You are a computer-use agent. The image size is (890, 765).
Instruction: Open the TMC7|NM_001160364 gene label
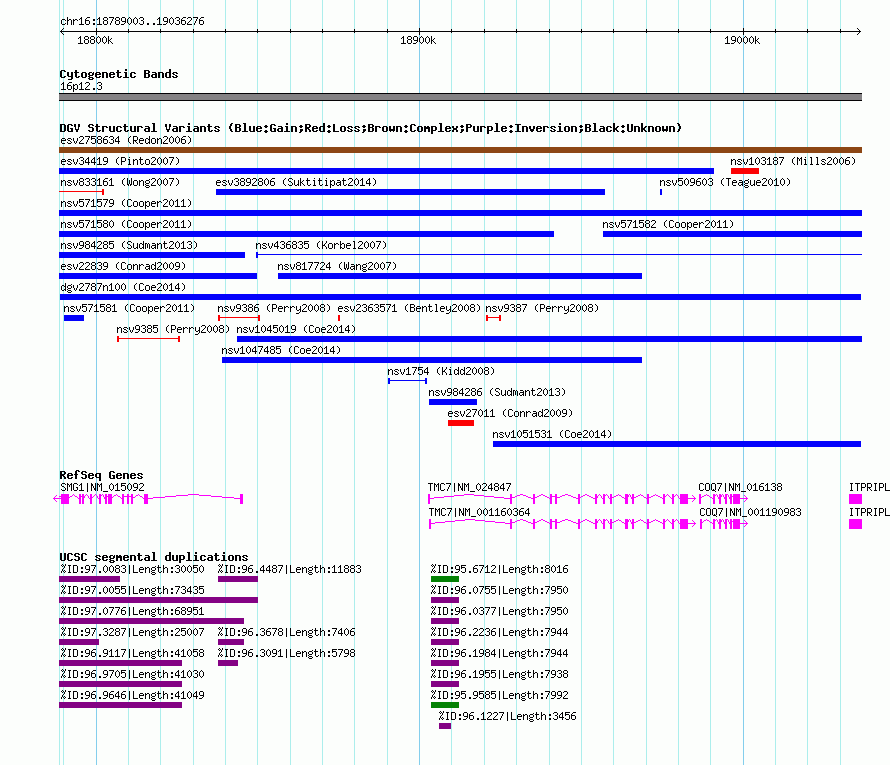(478, 512)
